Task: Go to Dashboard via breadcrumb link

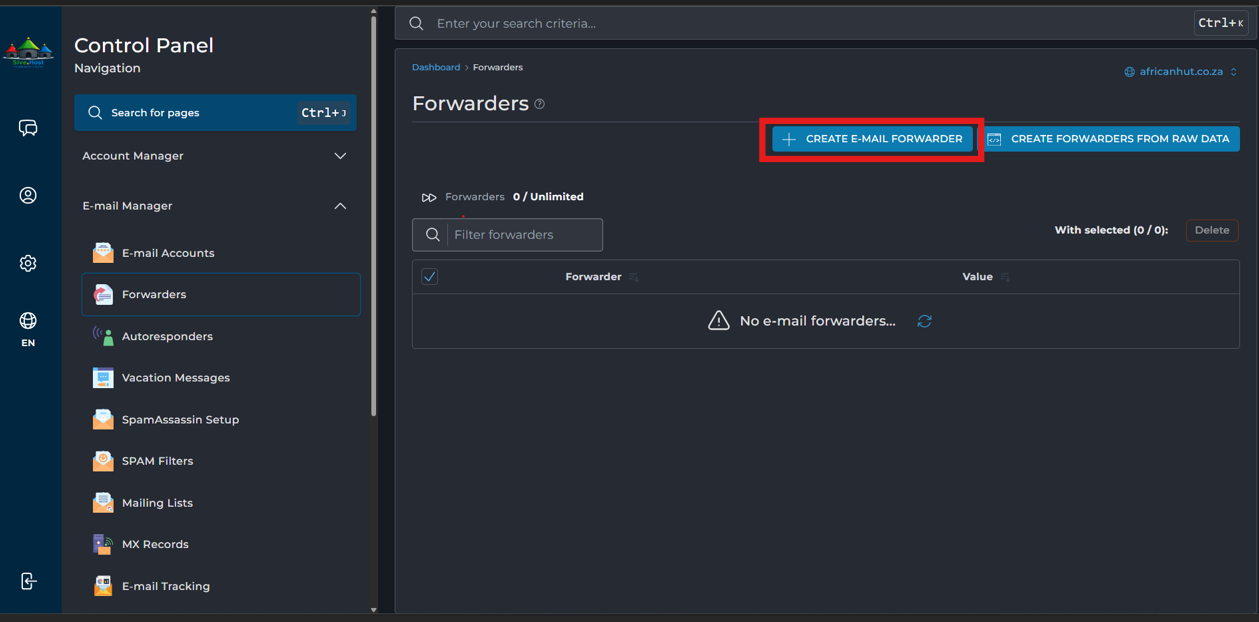Action: click(x=436, y=67)
